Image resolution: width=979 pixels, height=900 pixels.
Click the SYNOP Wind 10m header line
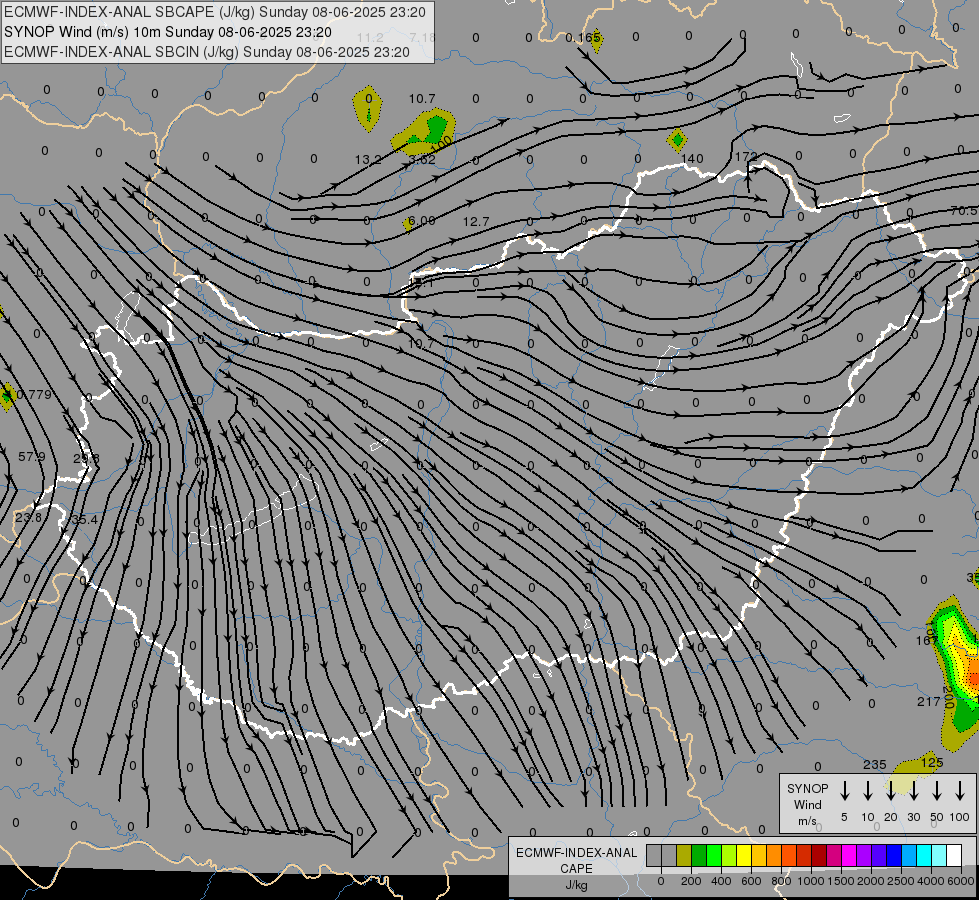pos(168,32)
